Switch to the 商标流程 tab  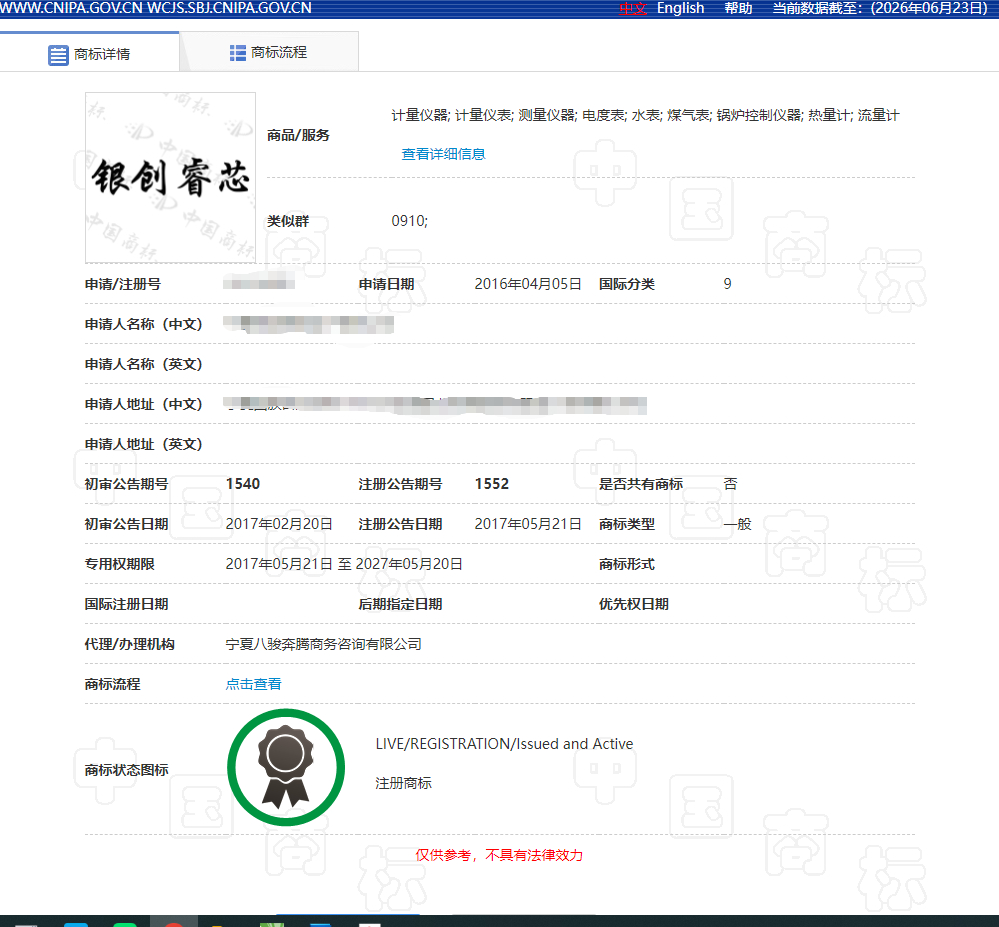click(269, 52)
